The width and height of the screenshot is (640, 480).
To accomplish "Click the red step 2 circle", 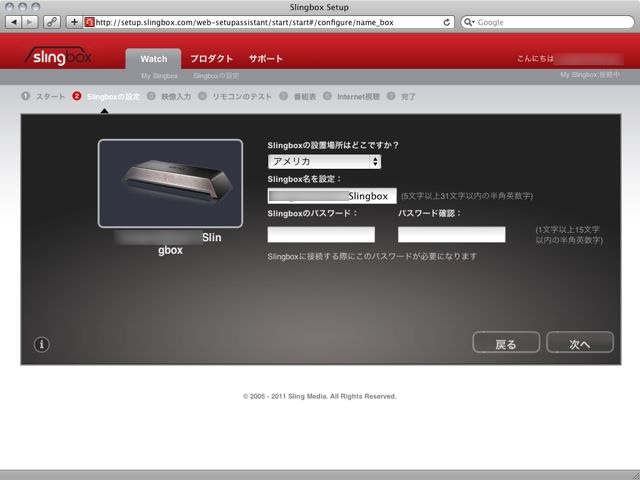I will [x=77, y=96].
